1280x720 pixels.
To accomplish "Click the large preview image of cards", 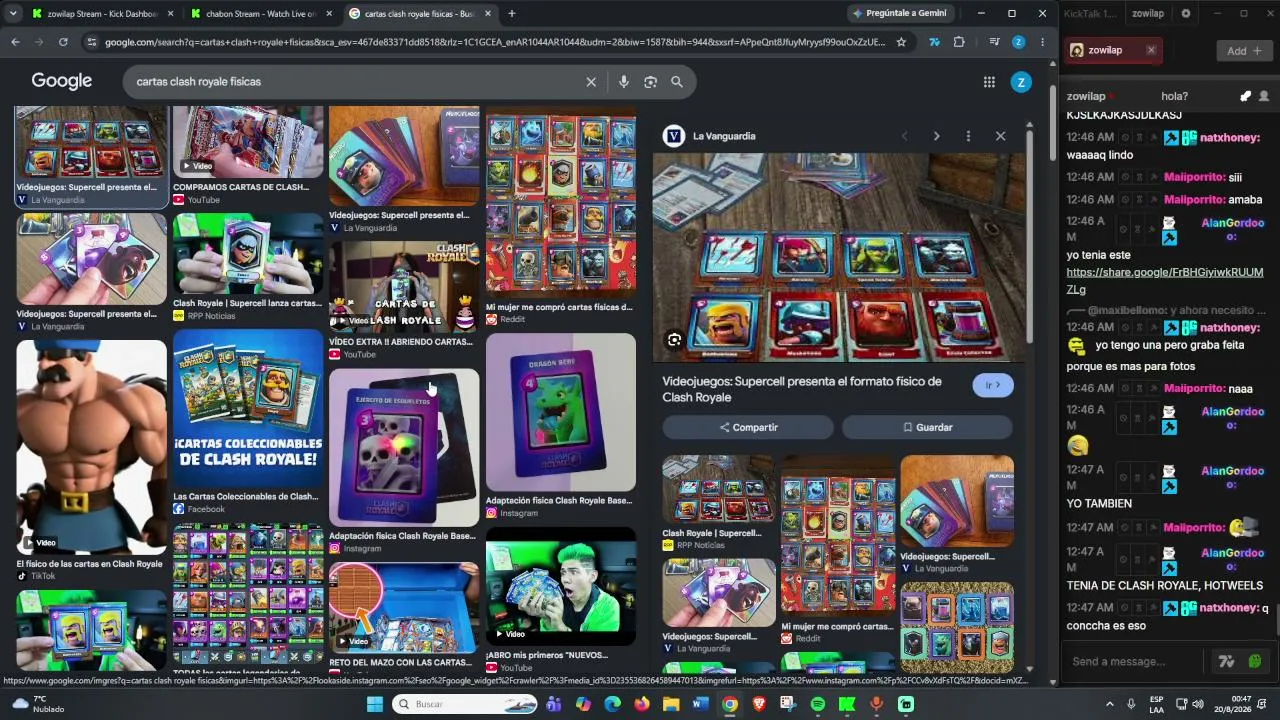I will pyautogui.click(x=839, y=257).
